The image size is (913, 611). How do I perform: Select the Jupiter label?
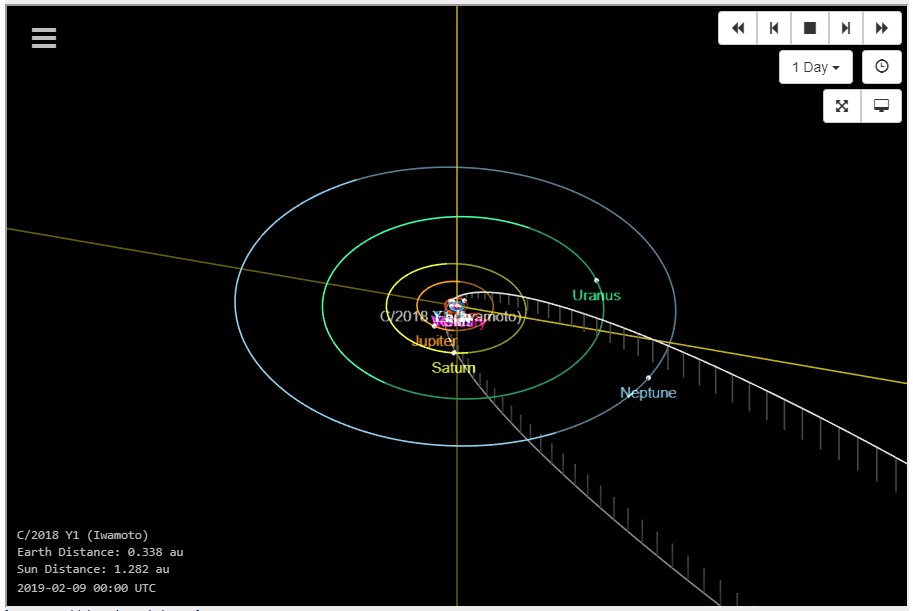point(434,341)
